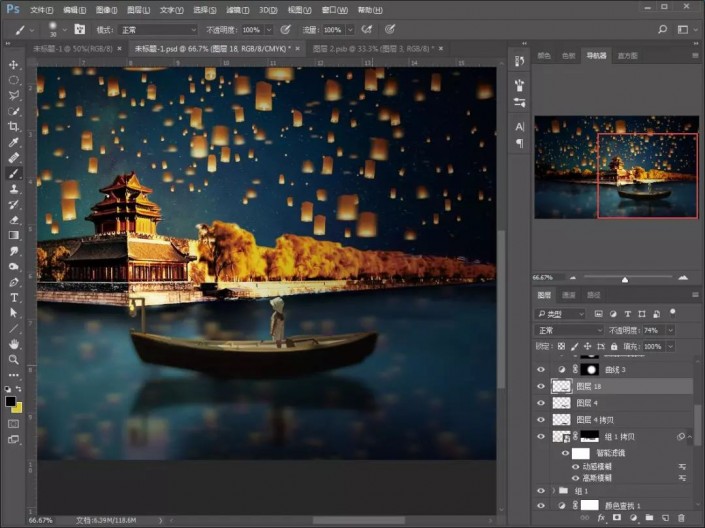Select the Hand tool
Screen dimensions: 705x528
(13, 344)
